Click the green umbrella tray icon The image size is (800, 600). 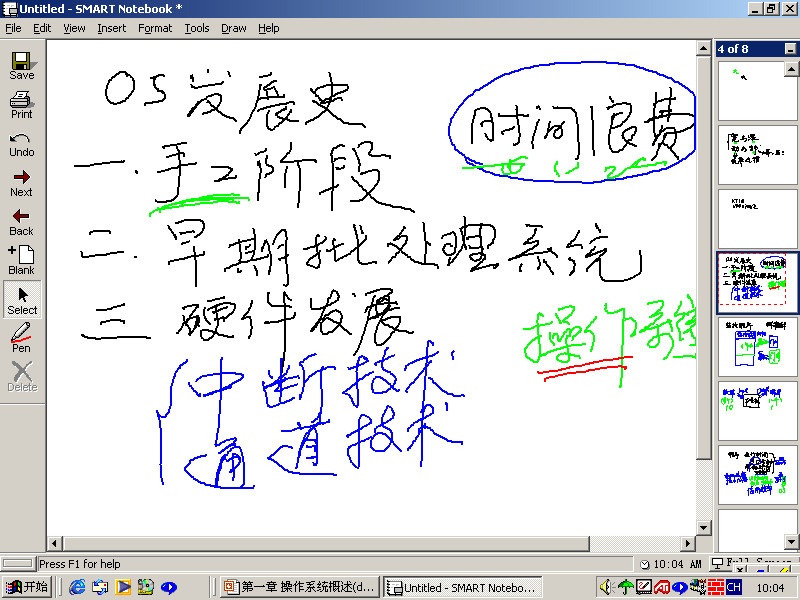[x=625, y=587]
